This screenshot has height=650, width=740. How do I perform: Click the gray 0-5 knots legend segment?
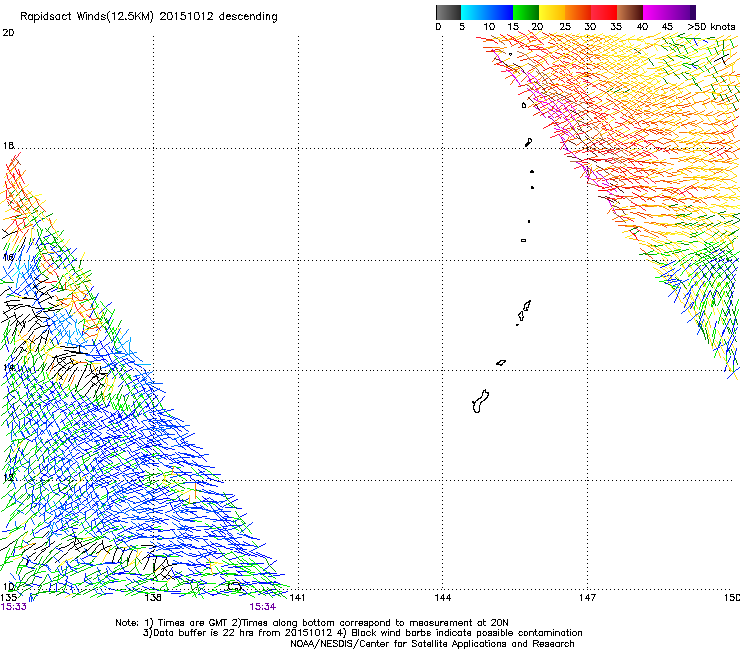(448, 12)
